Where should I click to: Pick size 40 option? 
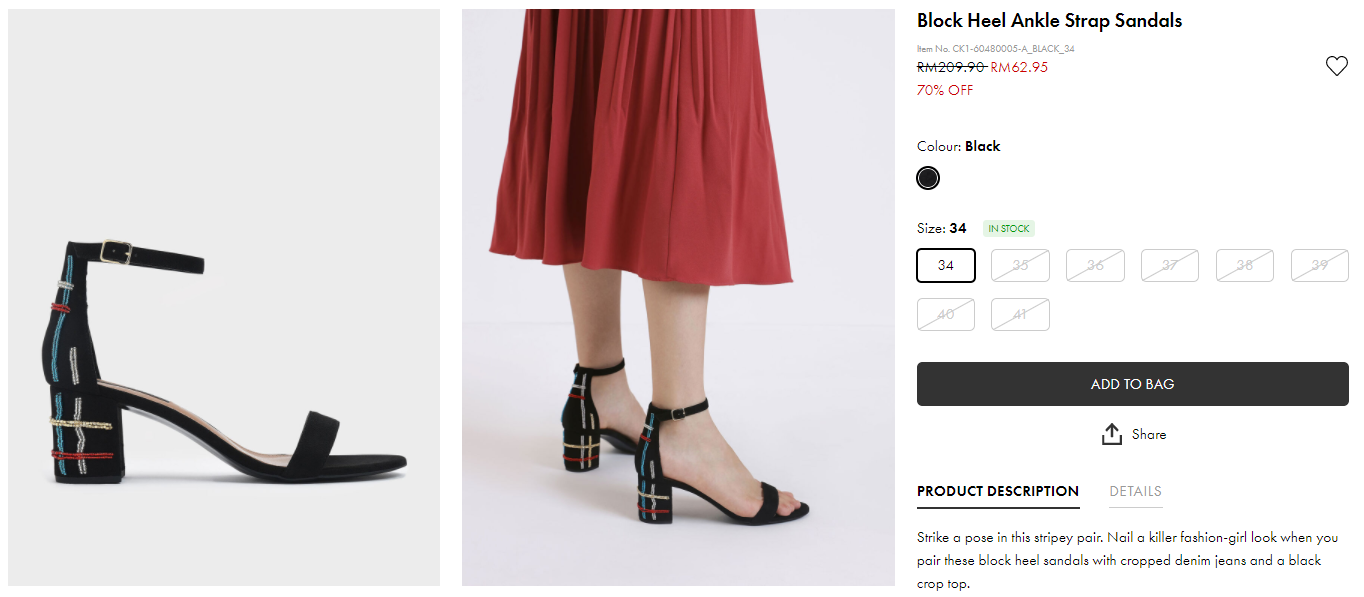point(946,314)
